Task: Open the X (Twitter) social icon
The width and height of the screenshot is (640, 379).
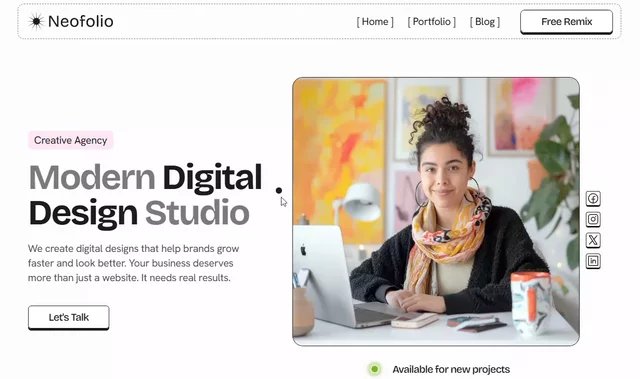Action: 593,240
